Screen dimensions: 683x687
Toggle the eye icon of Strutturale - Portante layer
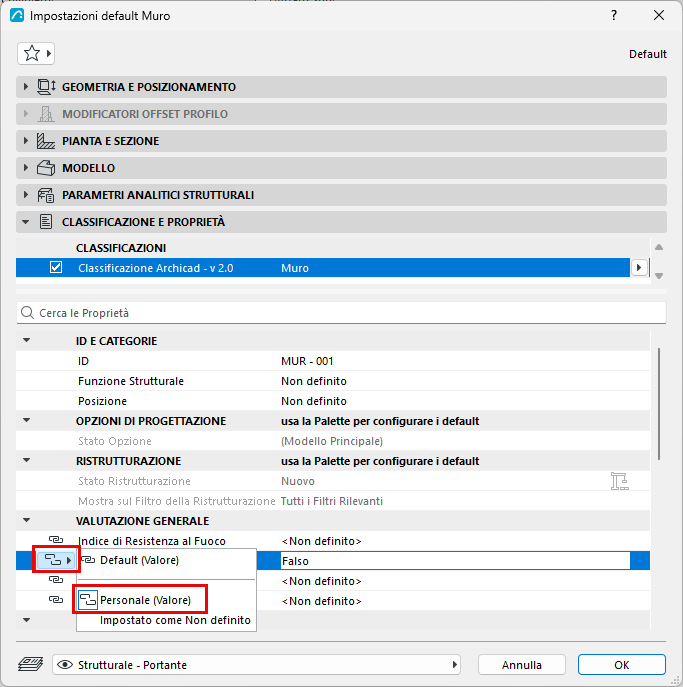coord(65,665)
